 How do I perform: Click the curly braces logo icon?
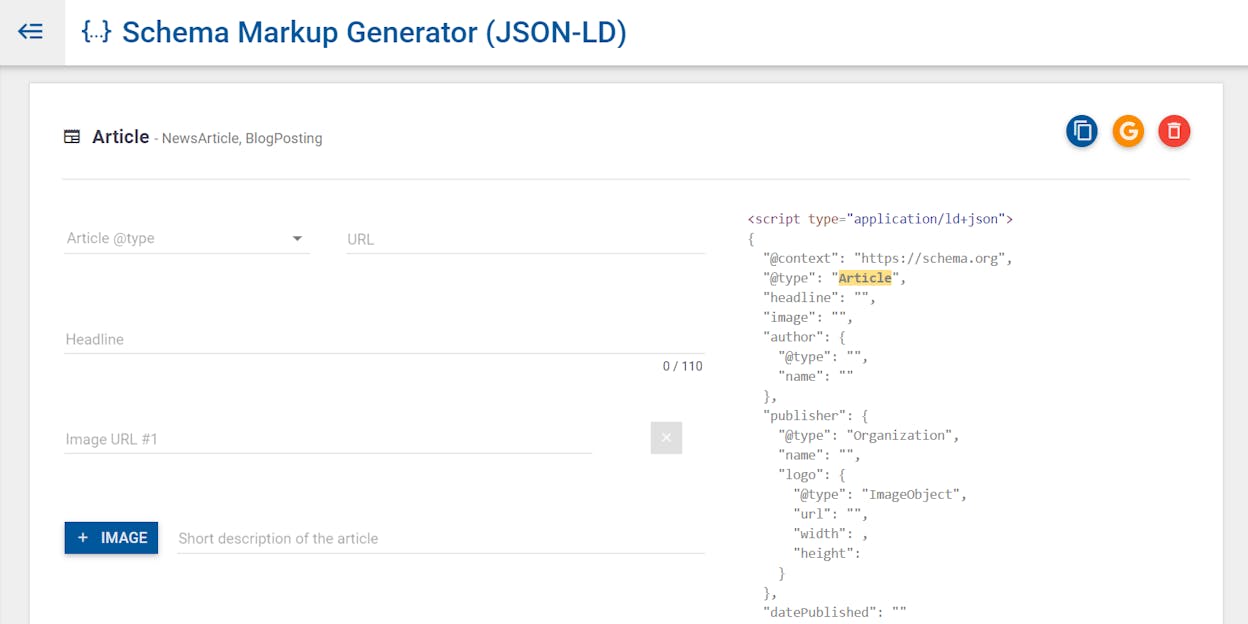tap(96, 32)
